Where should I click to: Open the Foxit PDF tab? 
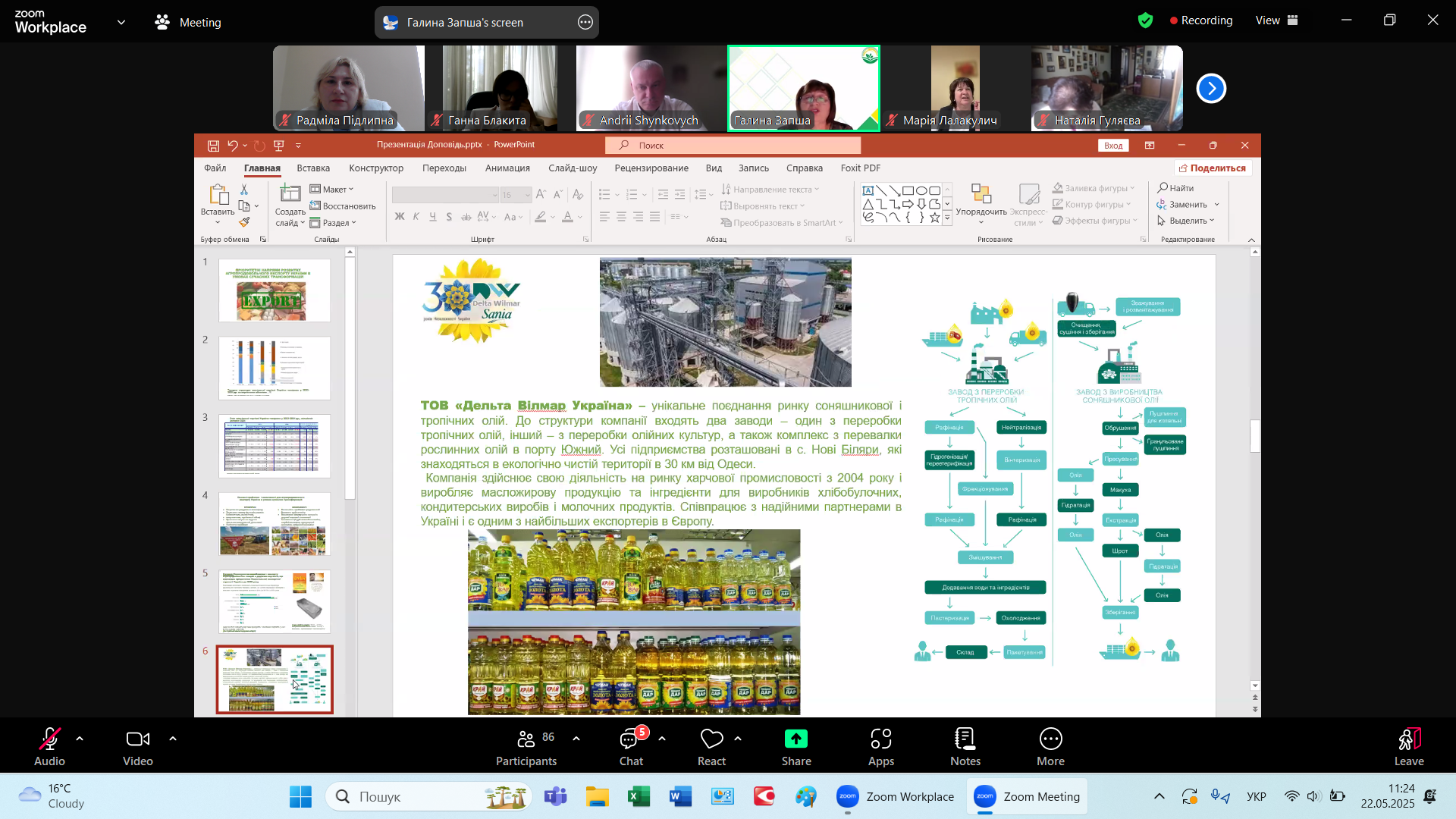860,168
